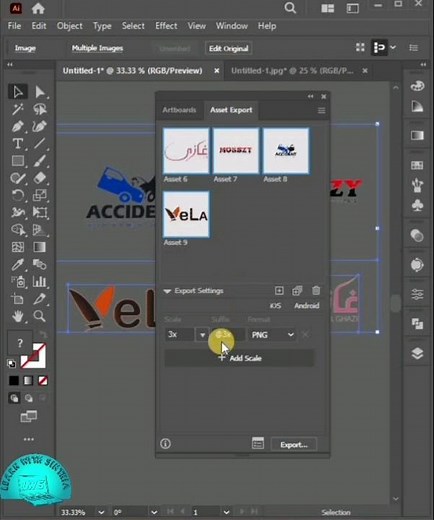Activate the Hand tool
Image resolution: width=434 pixels, height=520 pixels.
point(18,316)
